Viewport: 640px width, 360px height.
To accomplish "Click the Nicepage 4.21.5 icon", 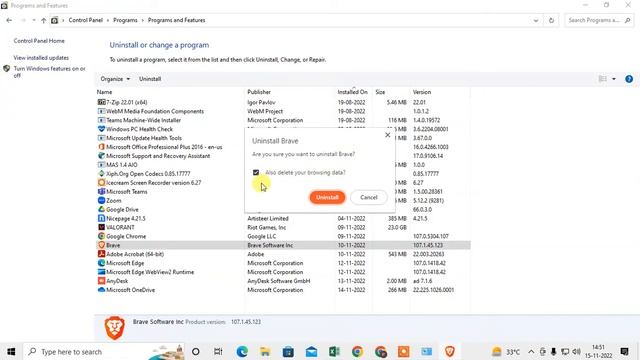I will point(101,218).
